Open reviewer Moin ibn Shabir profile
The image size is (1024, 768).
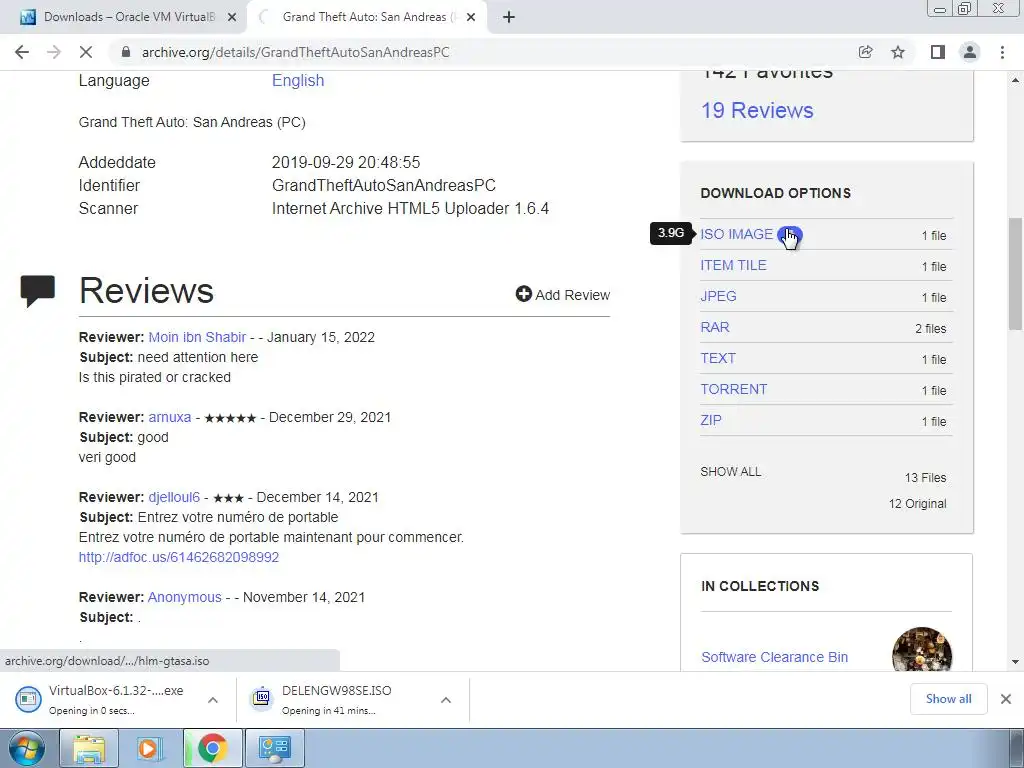[197, 337]
